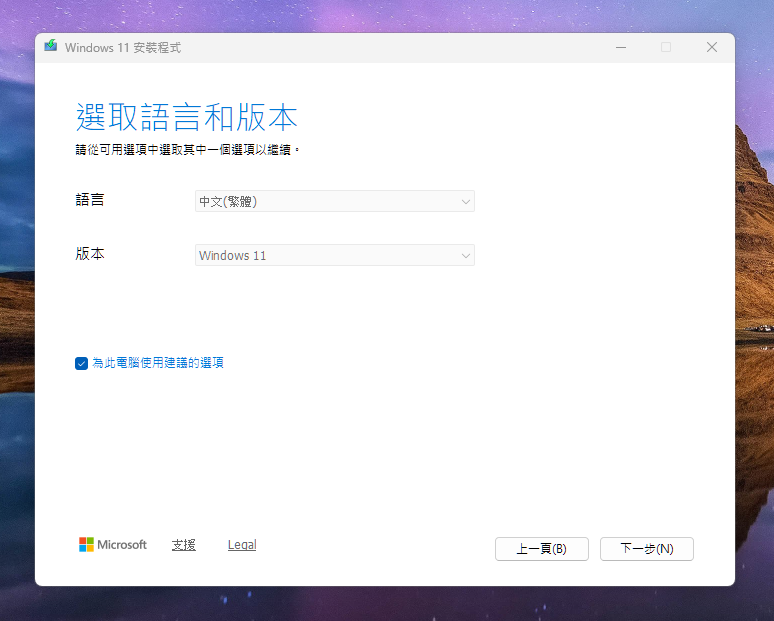Click the Windows 11 安裝程式 title bar text
Screen dimensions: 774x621
[x=123, y=48]
